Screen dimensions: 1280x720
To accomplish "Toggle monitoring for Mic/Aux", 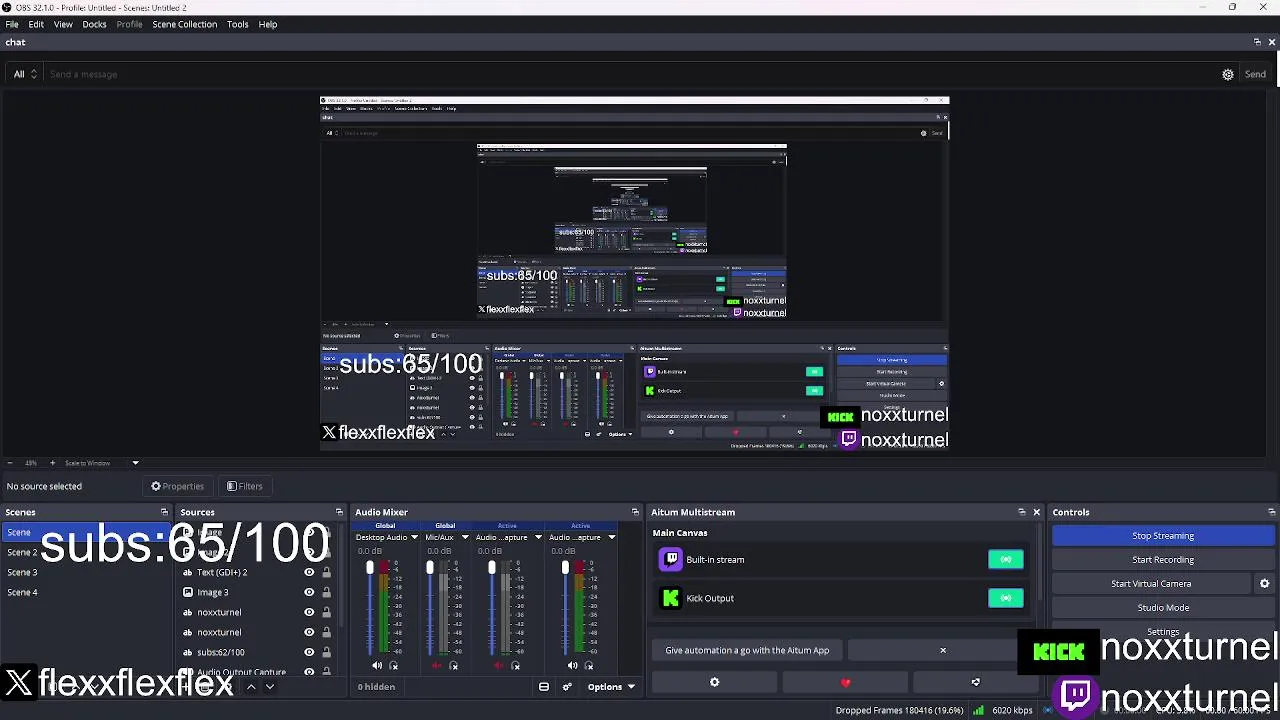I will click(453, 666).
